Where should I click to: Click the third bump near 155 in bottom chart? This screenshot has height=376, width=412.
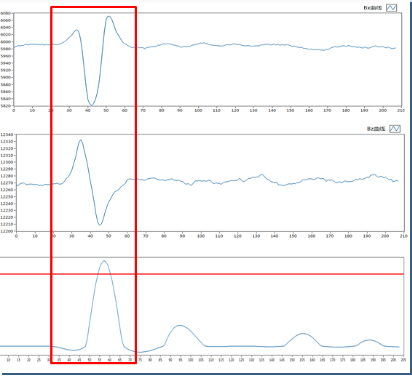(302, 334)
